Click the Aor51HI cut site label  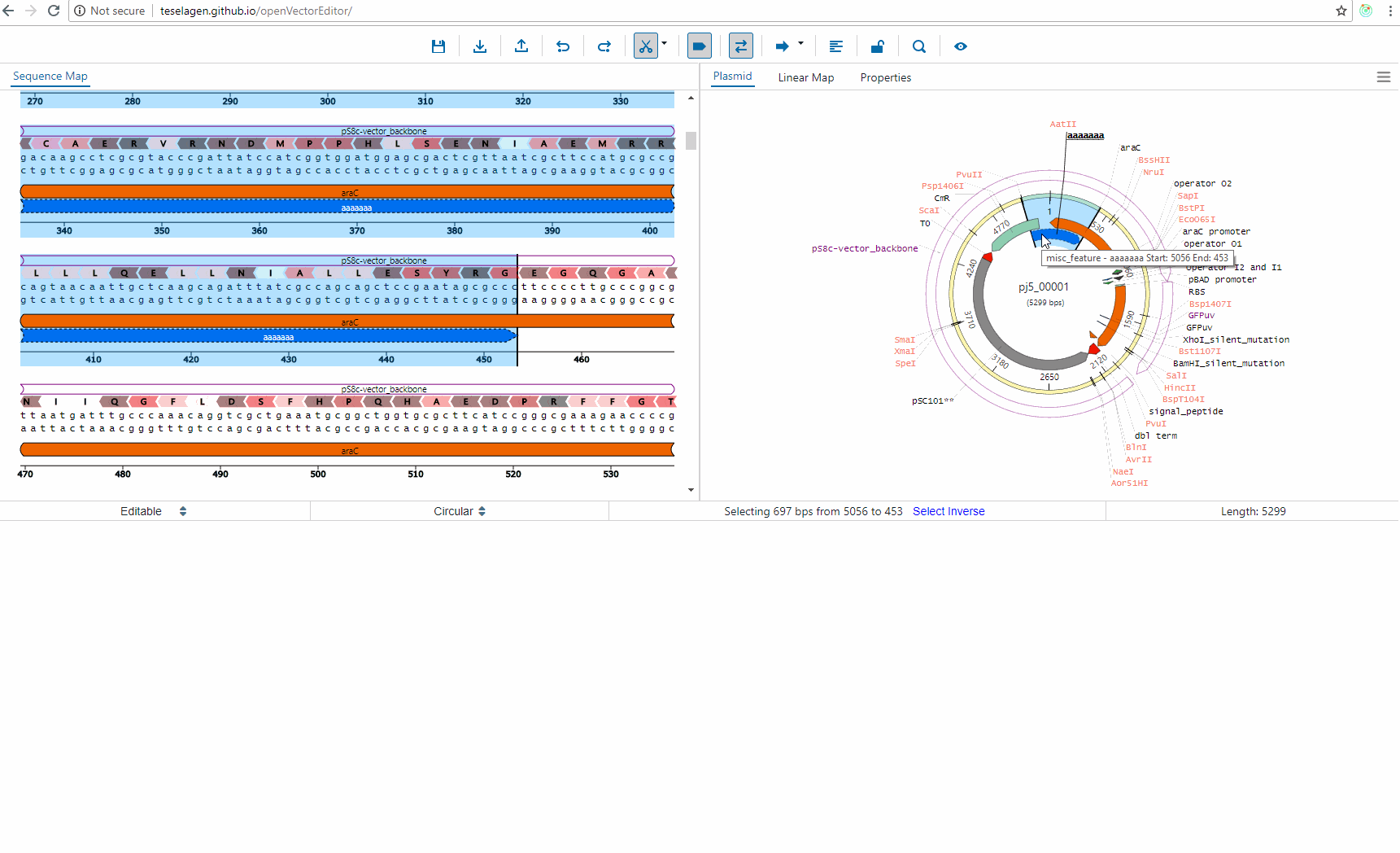click(x=1129, y=483)
